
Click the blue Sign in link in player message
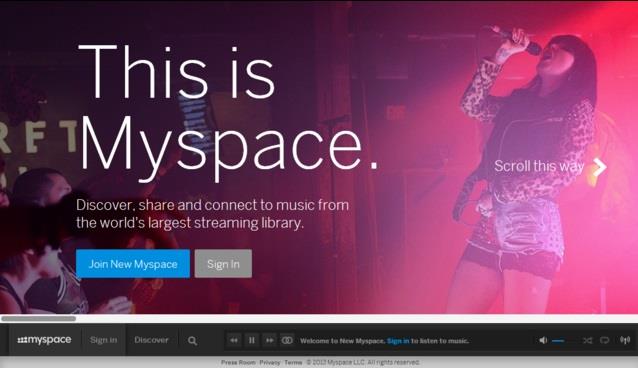[398, 341]
